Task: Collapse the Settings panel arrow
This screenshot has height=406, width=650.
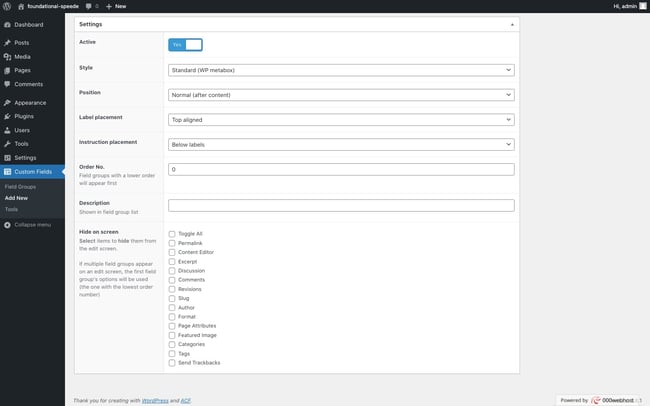Action: click(512, 22)
